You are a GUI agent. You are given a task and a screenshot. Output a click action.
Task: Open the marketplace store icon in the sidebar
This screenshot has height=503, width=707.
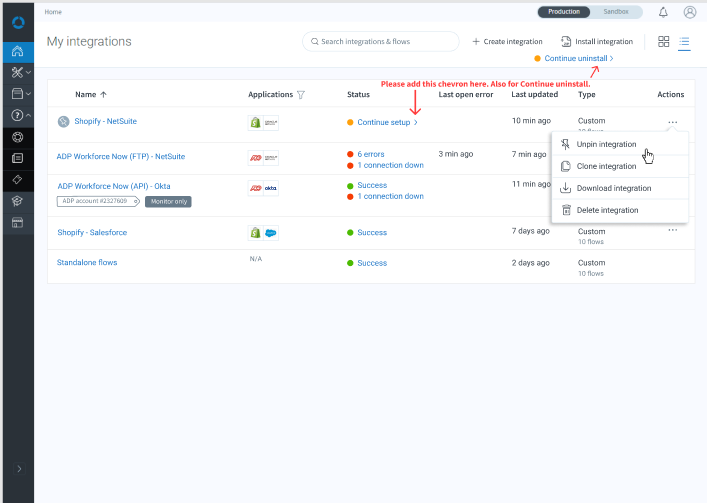(17, 221)
